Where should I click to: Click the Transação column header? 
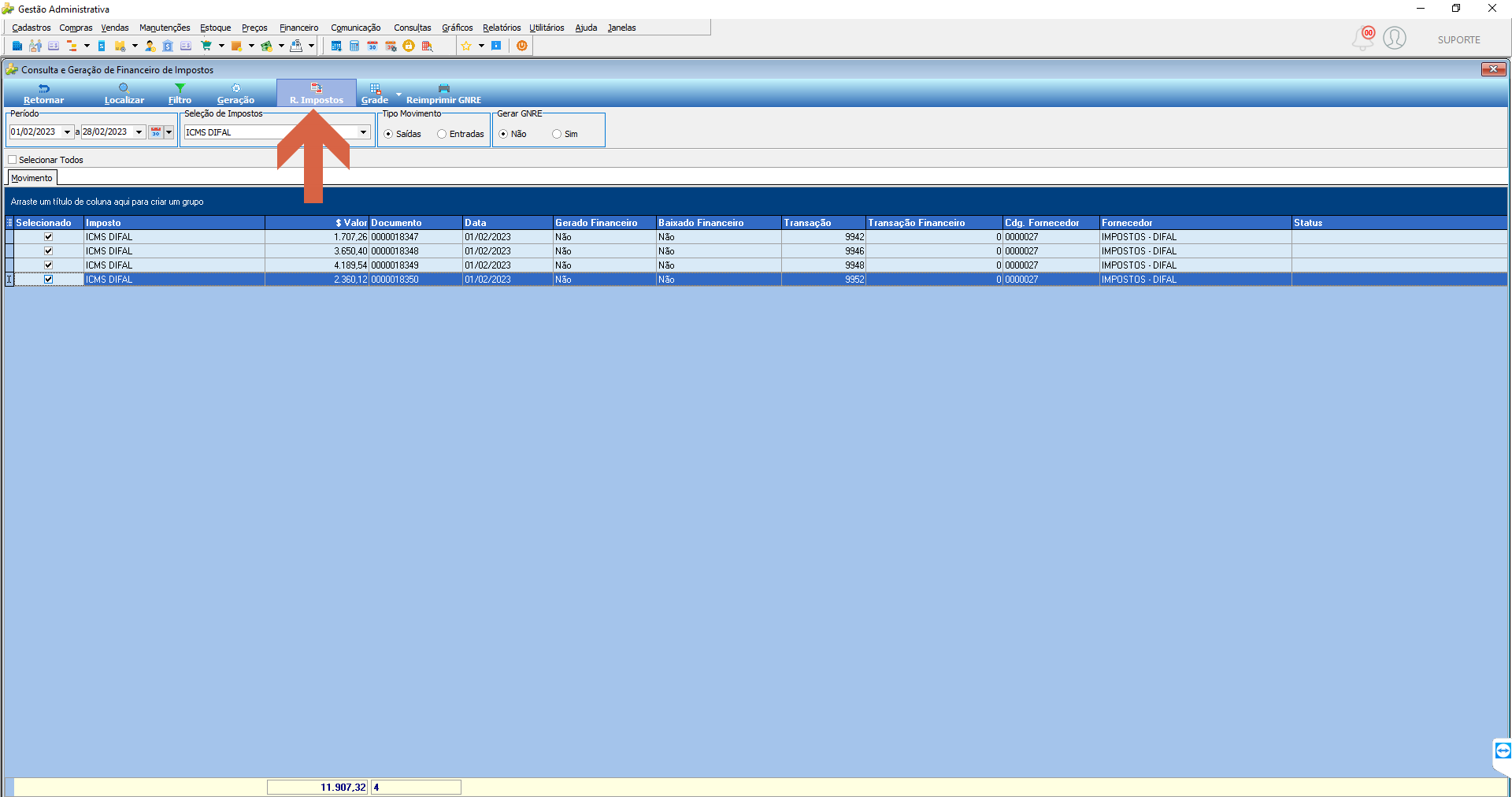(824, 223)
